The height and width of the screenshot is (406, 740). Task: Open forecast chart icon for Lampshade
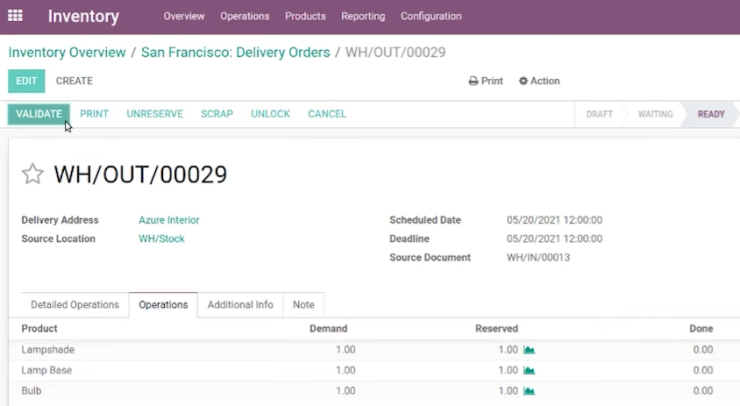[x=529, y=350]
